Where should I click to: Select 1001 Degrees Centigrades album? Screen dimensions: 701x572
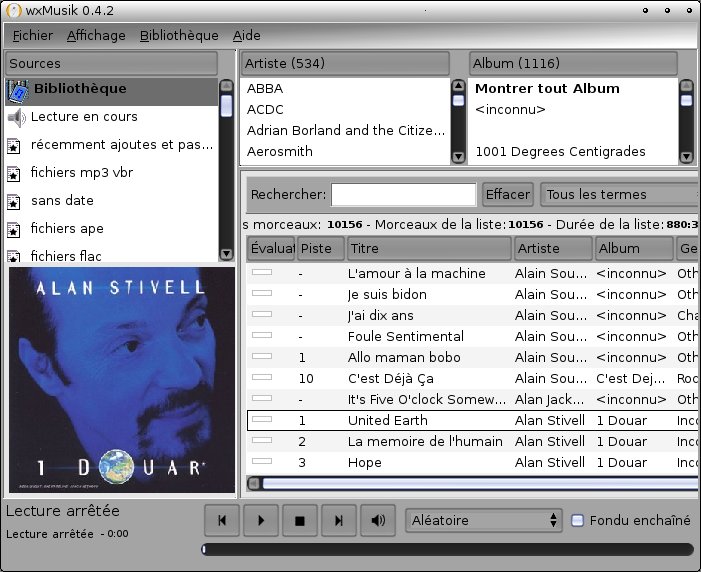coord(573,152)
